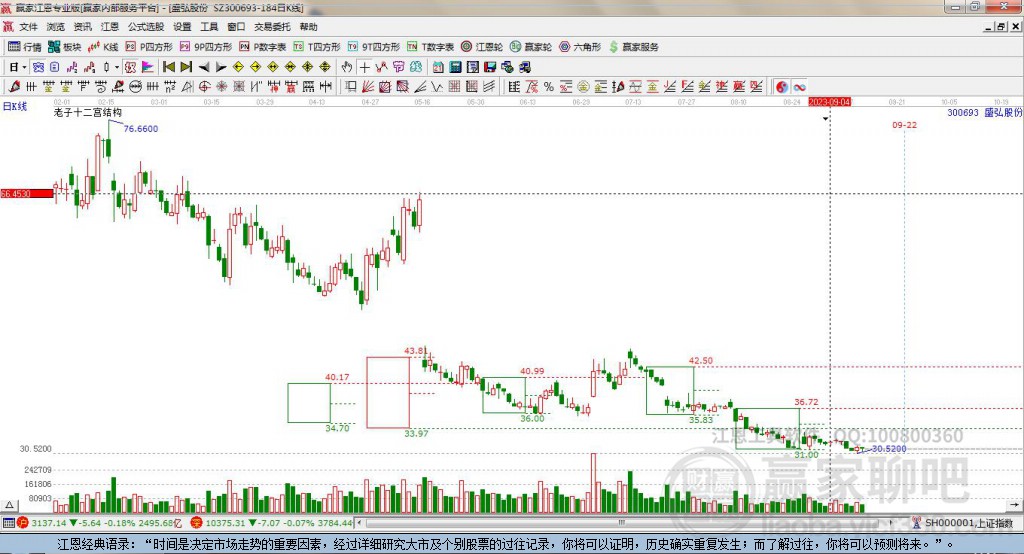Open the 文件 menu
This screenshot has width=1024, height=554.
[x=29, y=27]
